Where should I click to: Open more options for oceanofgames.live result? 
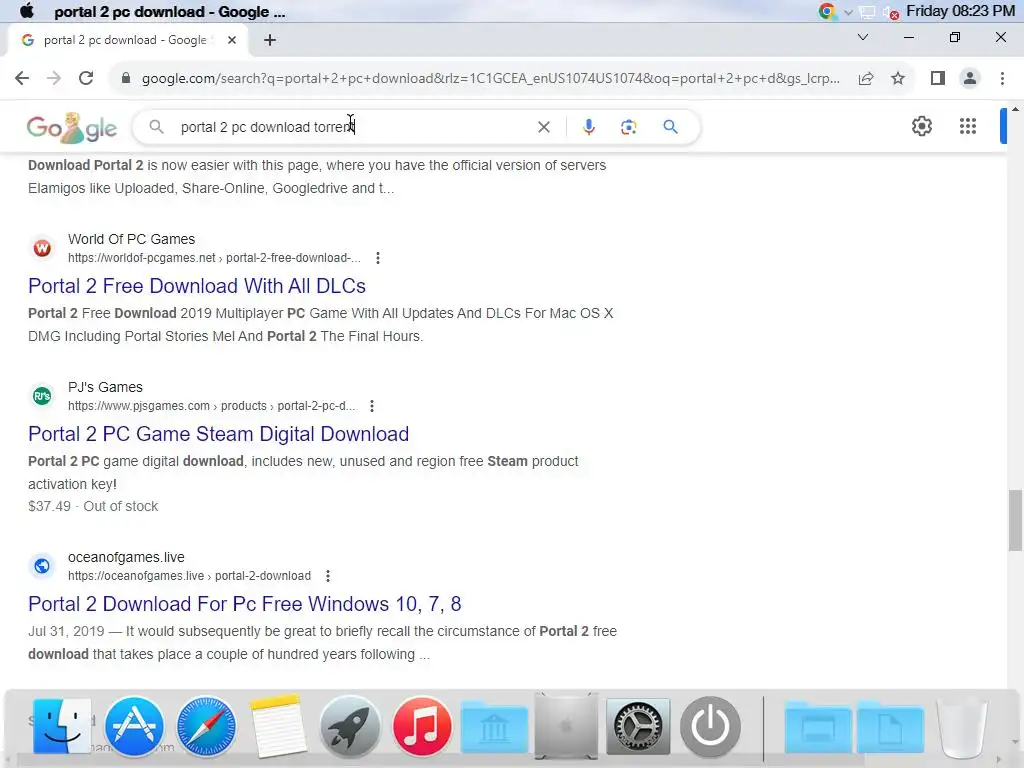(x=328, y=576)
